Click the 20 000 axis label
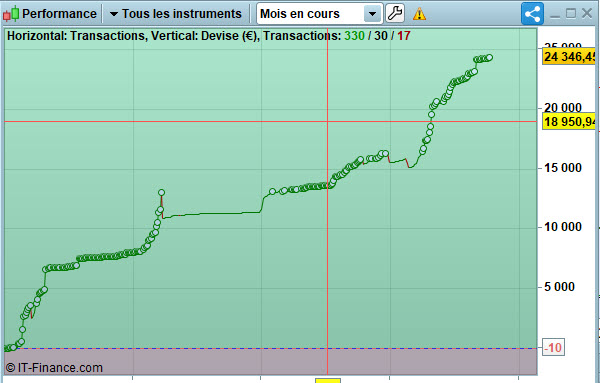The height and width of the screenshot is (383, 600). (562, 108)
